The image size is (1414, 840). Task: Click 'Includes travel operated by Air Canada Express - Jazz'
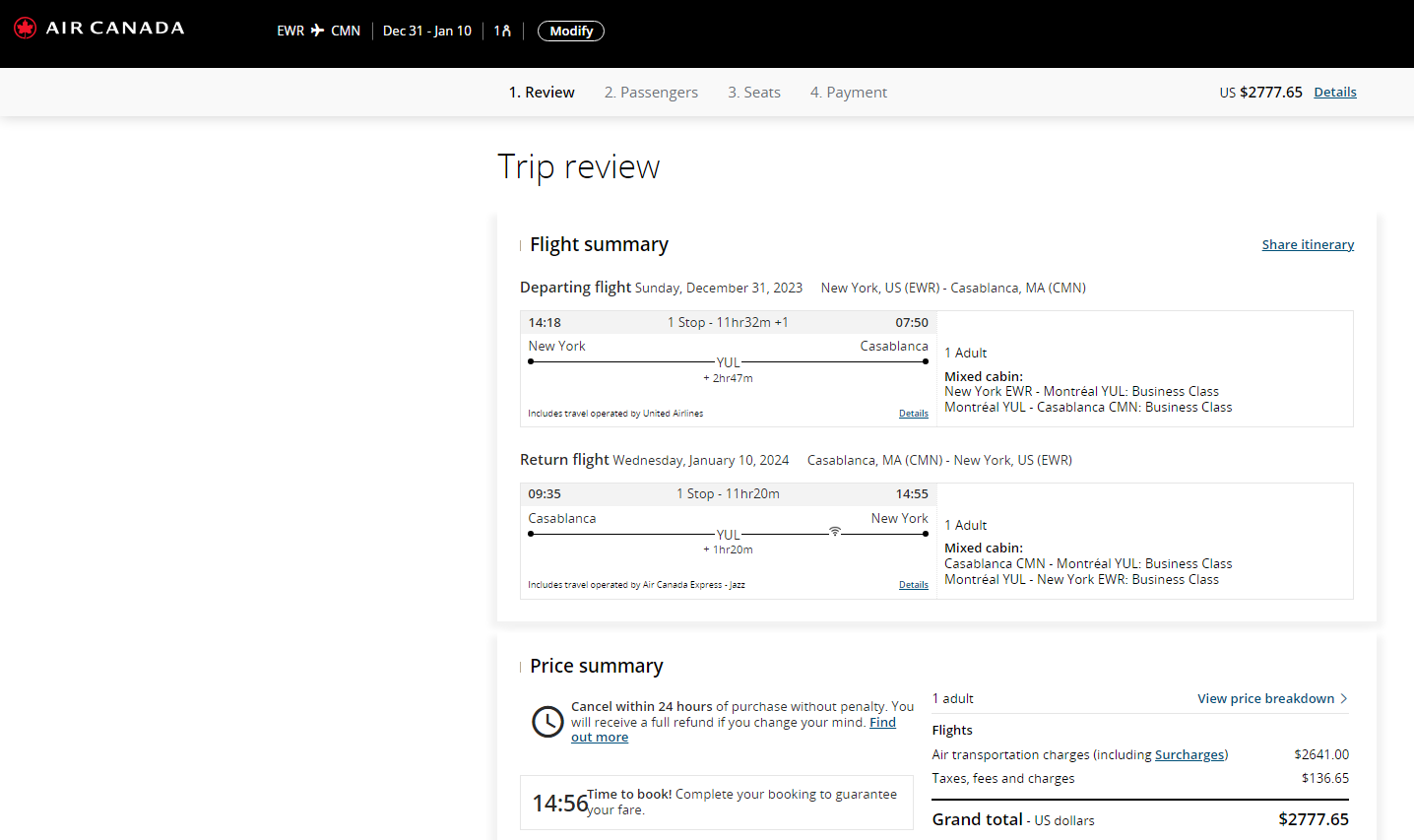click(x=636, y=585)
